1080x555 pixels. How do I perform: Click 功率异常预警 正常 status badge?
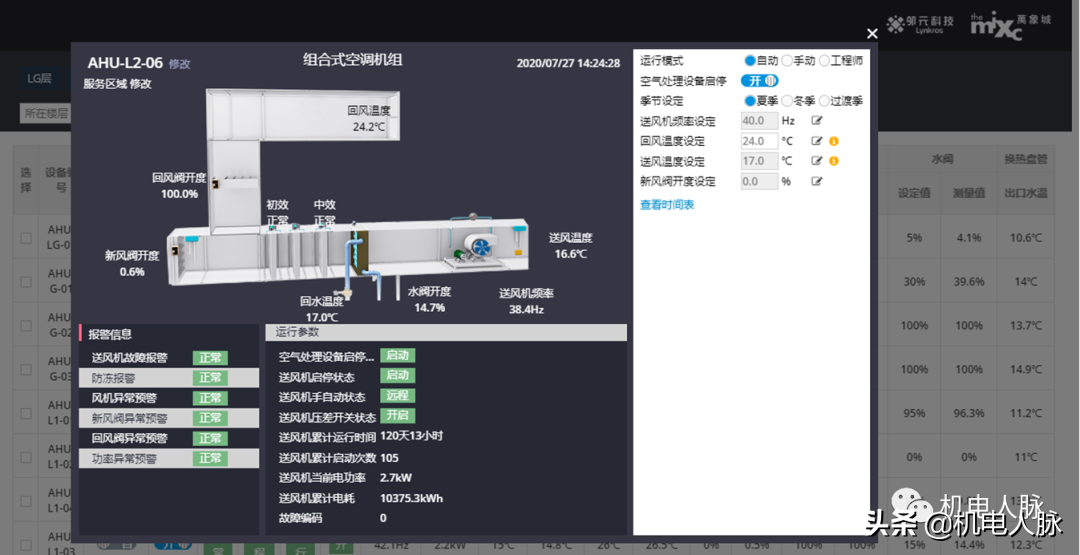pyautogui.click(x=210, y=459)
